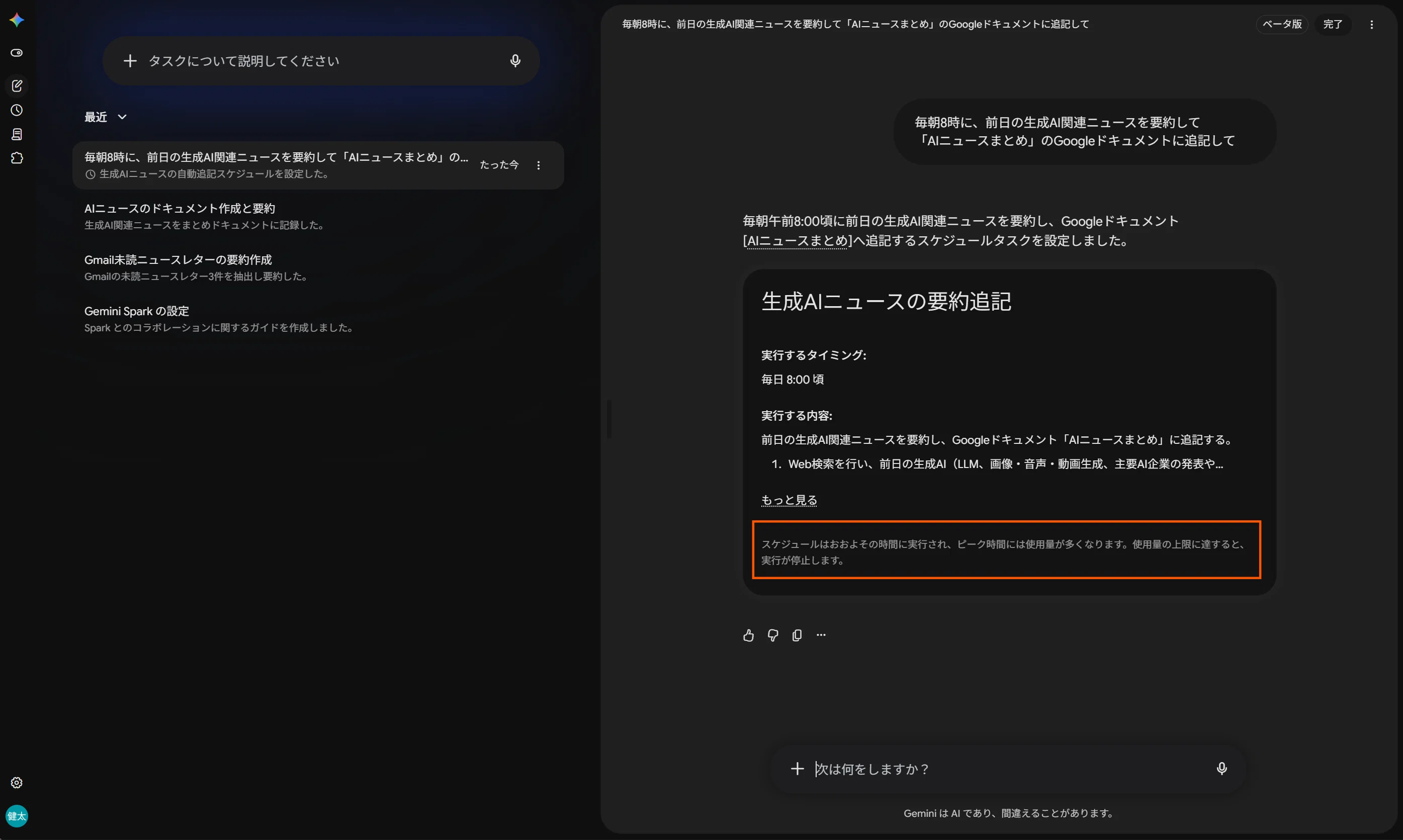
Task: Open the scheduled tasks clock icon
Action: click(x=17, y=110)
